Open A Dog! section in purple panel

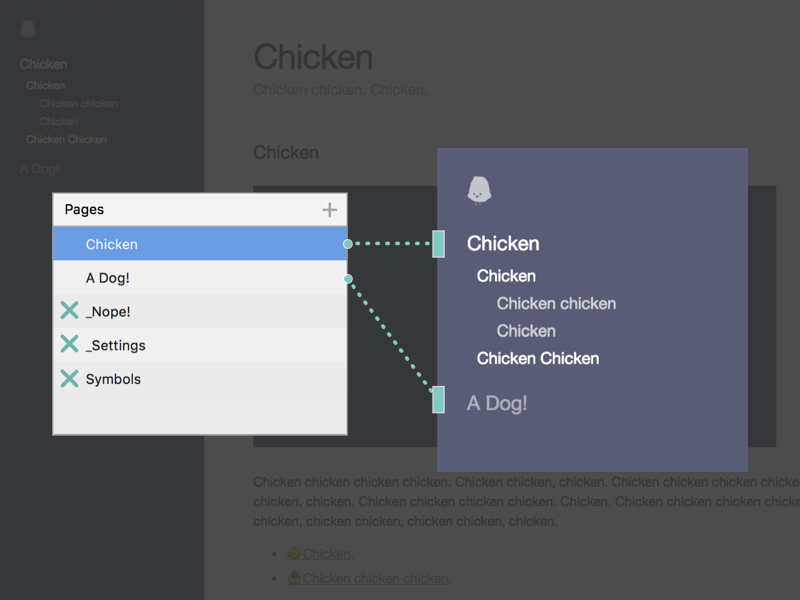[496, 403]
